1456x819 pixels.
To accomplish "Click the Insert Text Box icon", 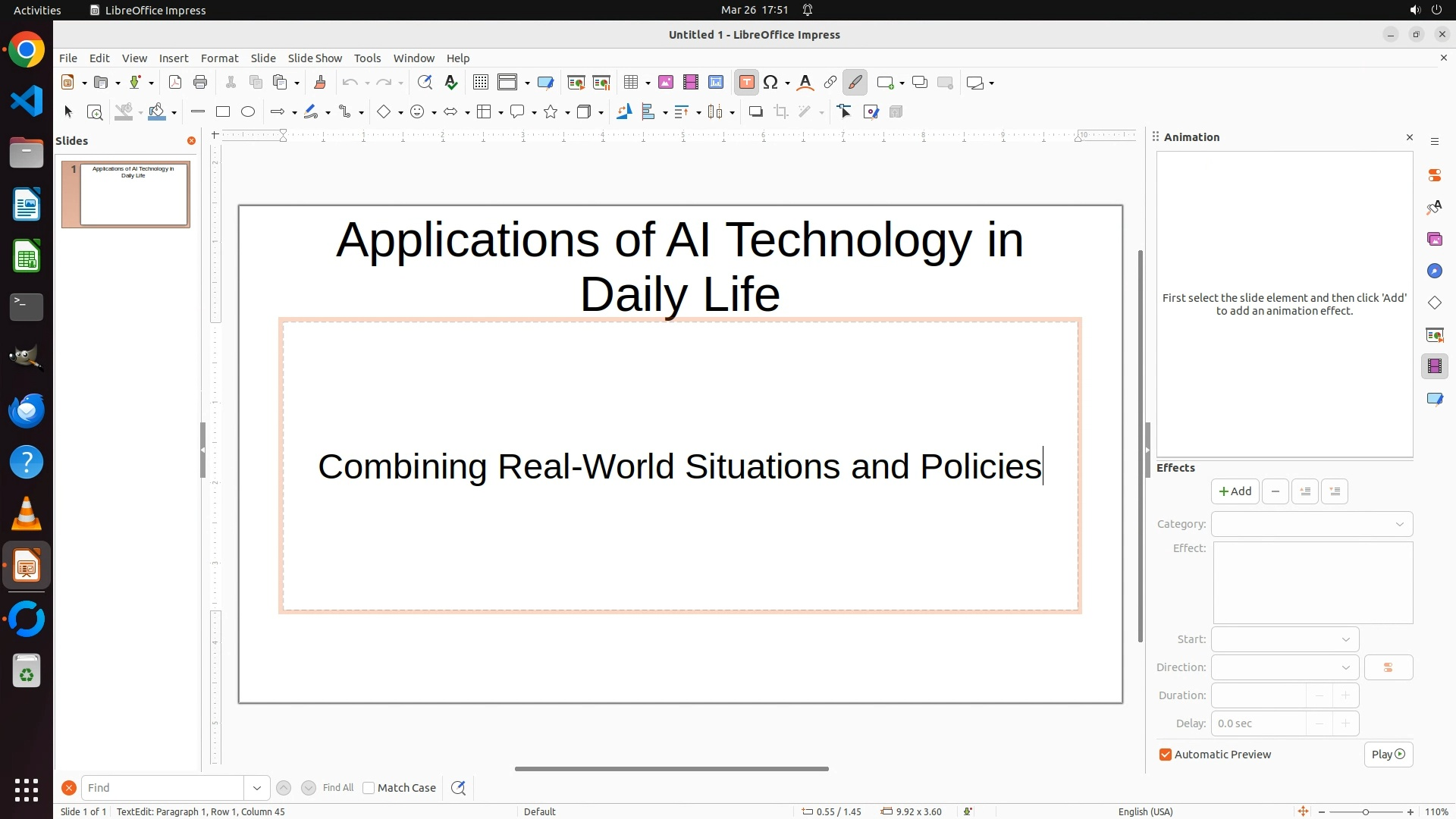I will click(746, 83).
